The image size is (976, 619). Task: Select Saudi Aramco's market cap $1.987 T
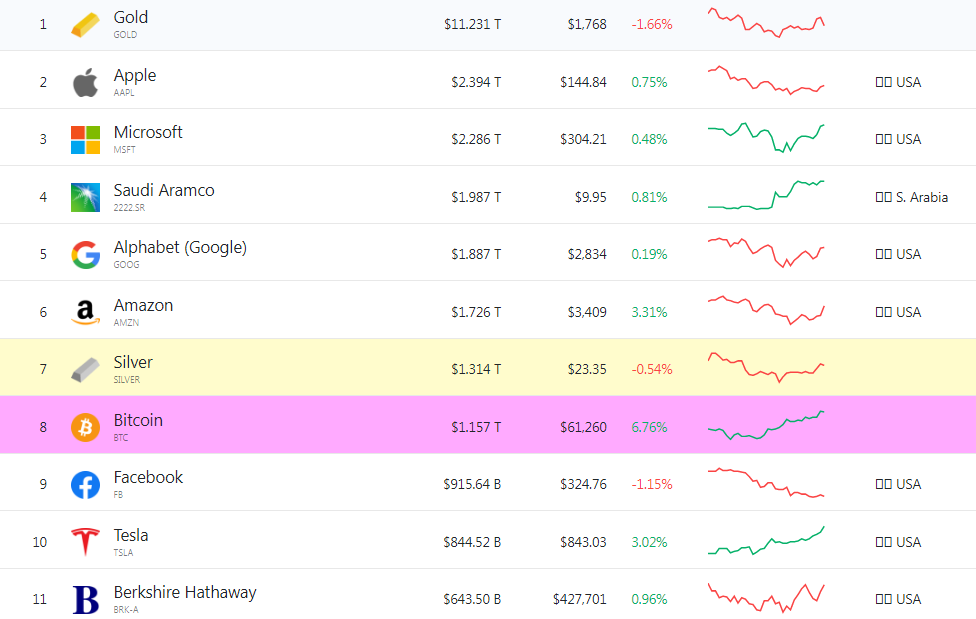476,197
